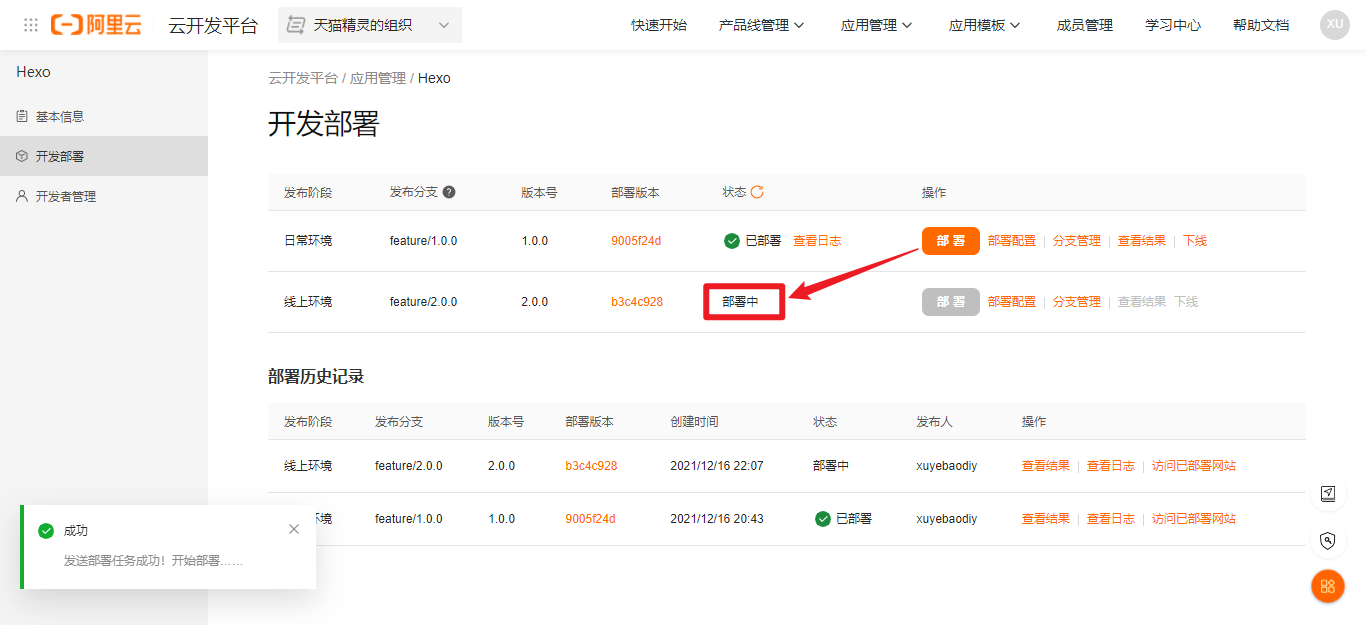Click 查看日志 in the 日常环境 row
The image size is (1366, 625).
[817, 241]
